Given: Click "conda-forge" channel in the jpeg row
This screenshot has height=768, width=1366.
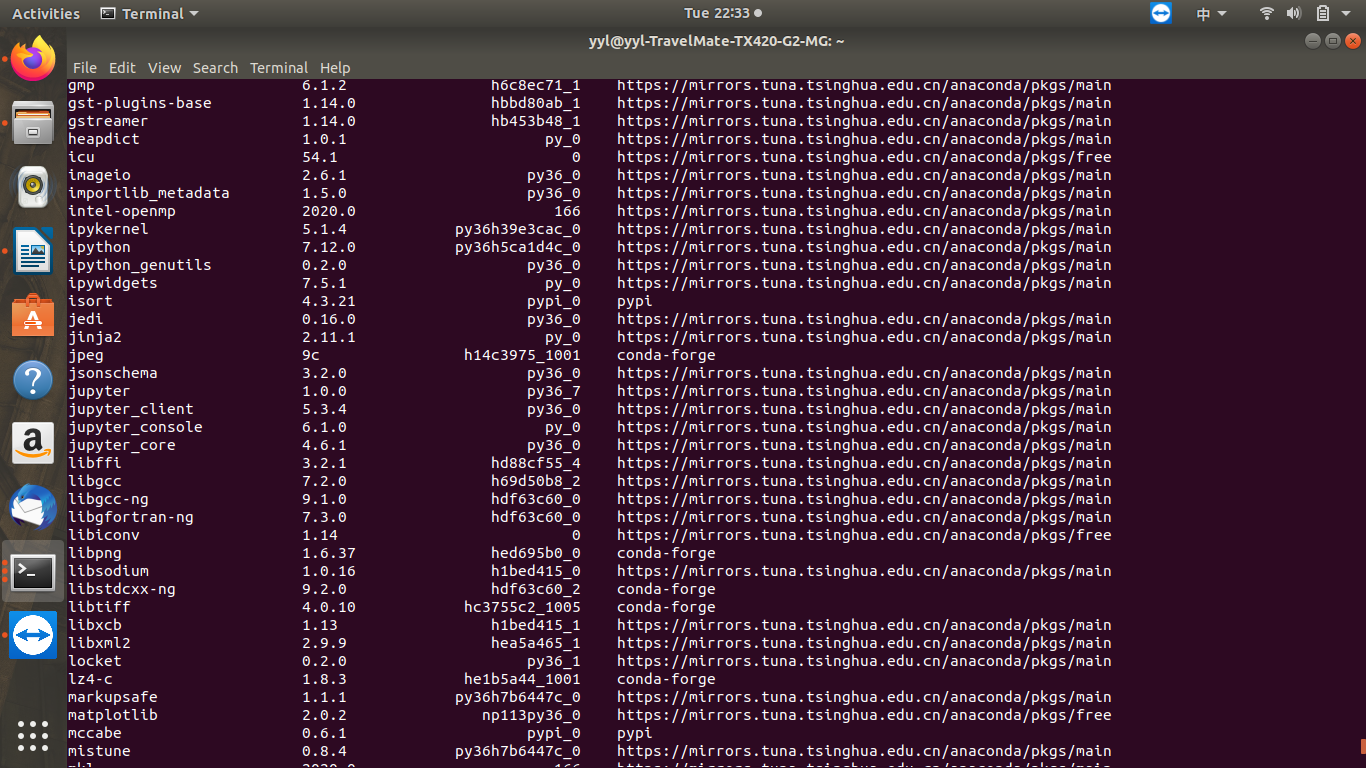Looking at the screenshot, I should click(x=666, y=355).
